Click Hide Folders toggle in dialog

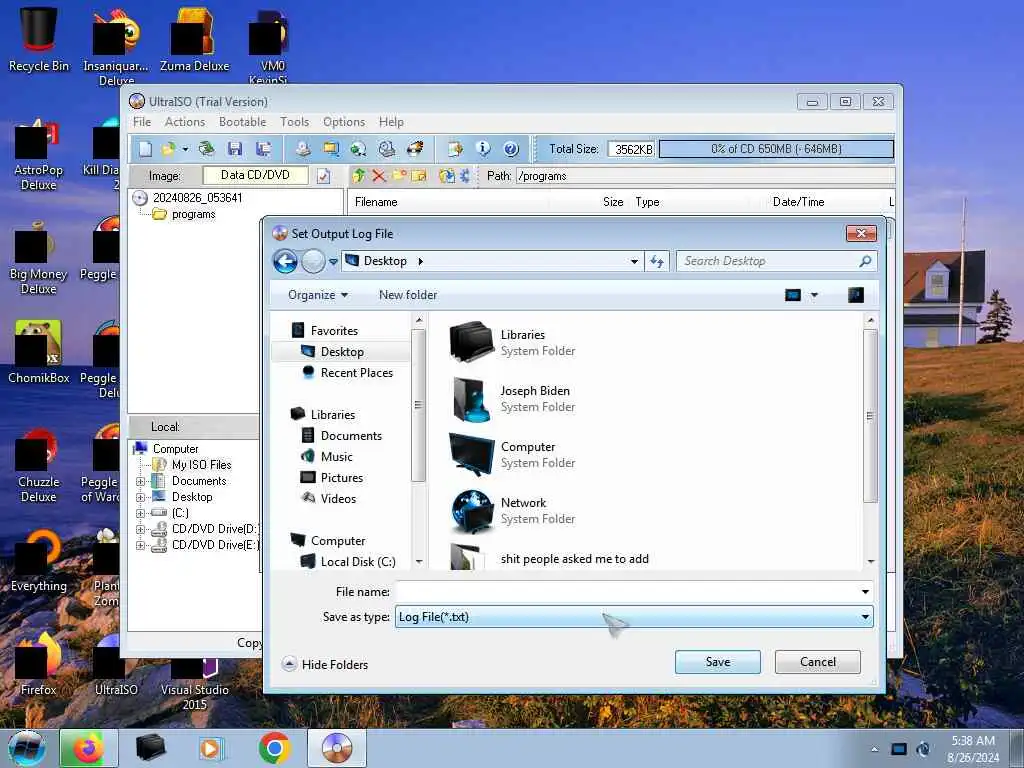pos(325,664)
